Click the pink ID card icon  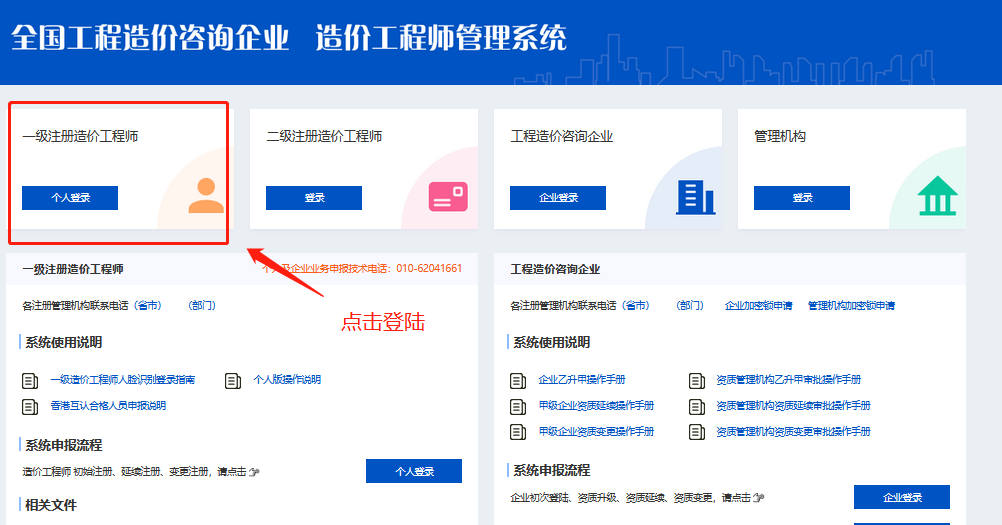click(x=448, y=196)
